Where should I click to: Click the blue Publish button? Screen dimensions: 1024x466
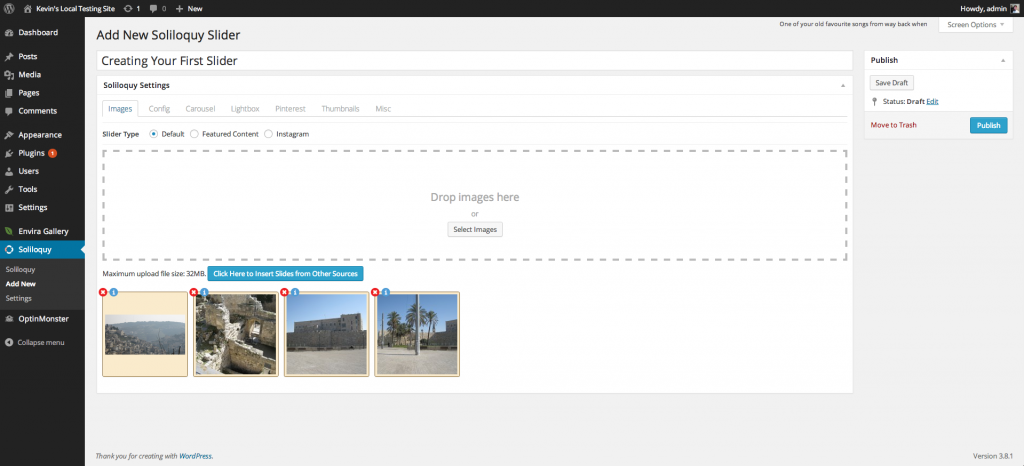pyautogui.click(x=988, y=125)
